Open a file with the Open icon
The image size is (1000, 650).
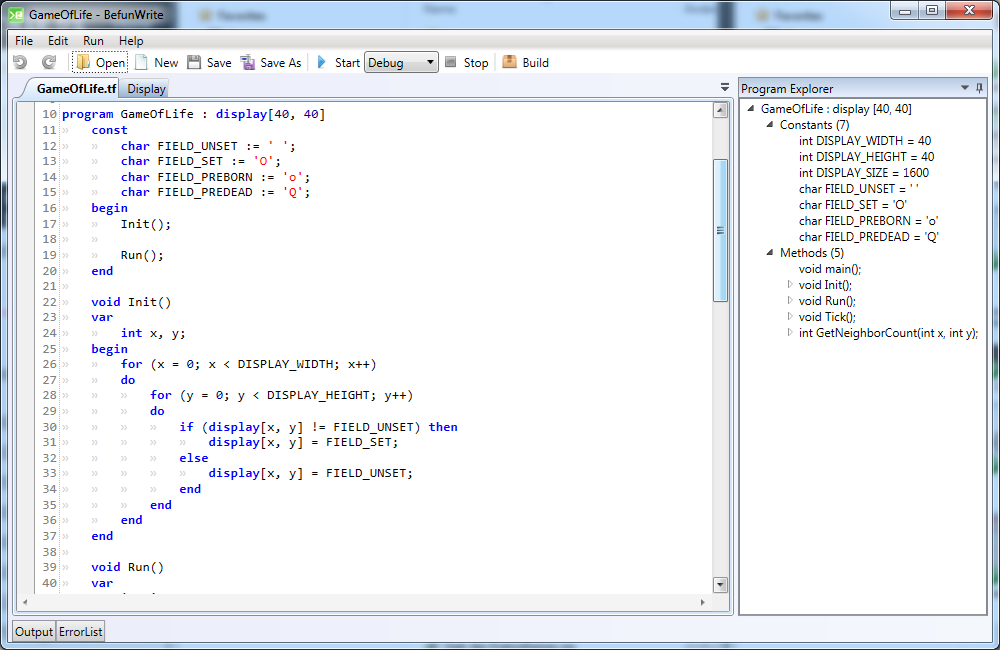click(83, 62)
